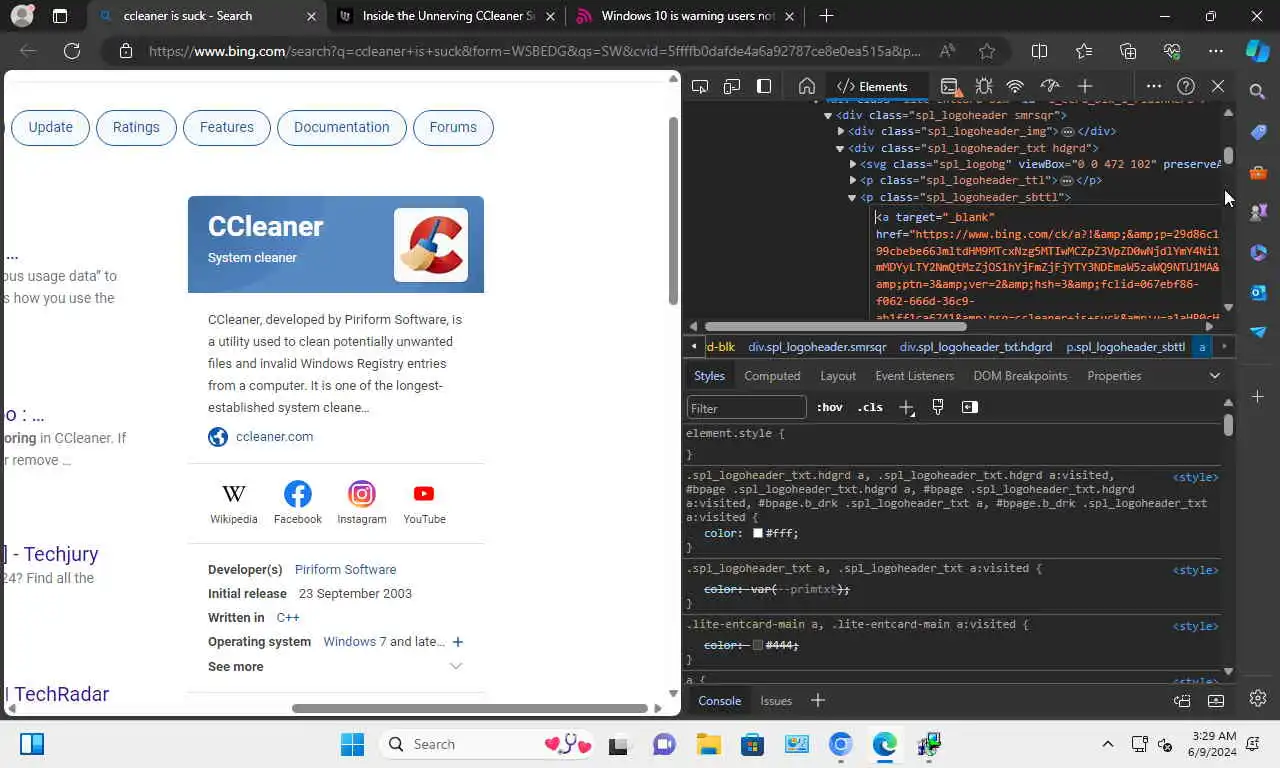Toggle rendering emulations brush icon in Styles

(938, 407)
